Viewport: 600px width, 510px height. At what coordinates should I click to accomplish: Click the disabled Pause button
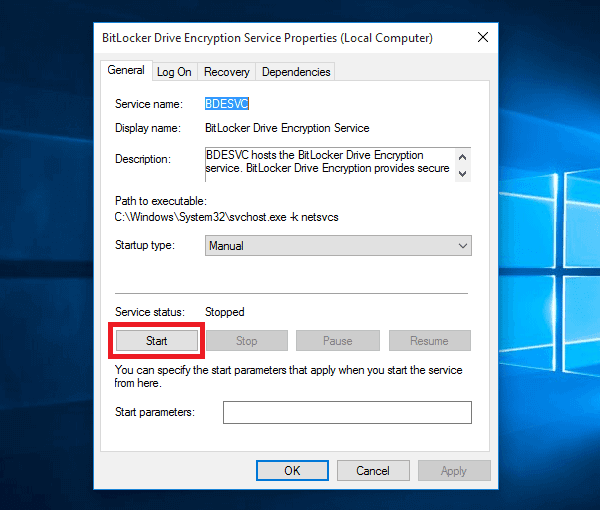click(338, 341)
